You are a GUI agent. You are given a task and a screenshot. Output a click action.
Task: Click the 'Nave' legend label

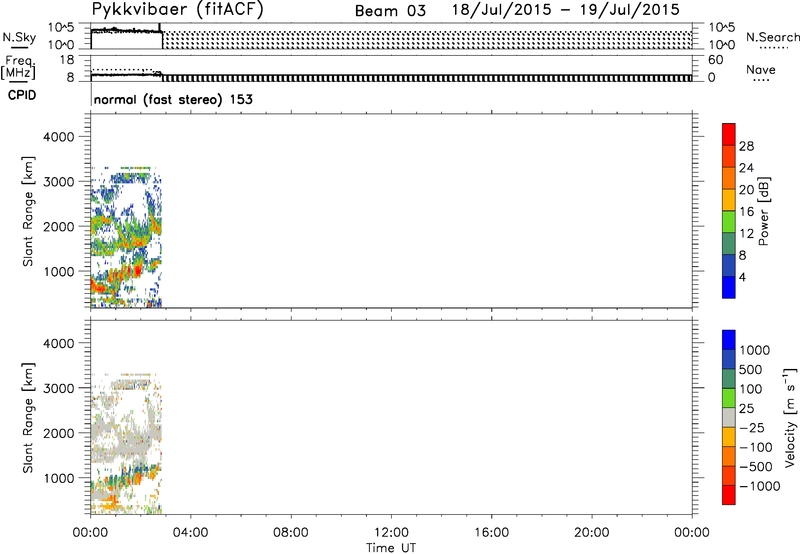(x=760, y=69)
